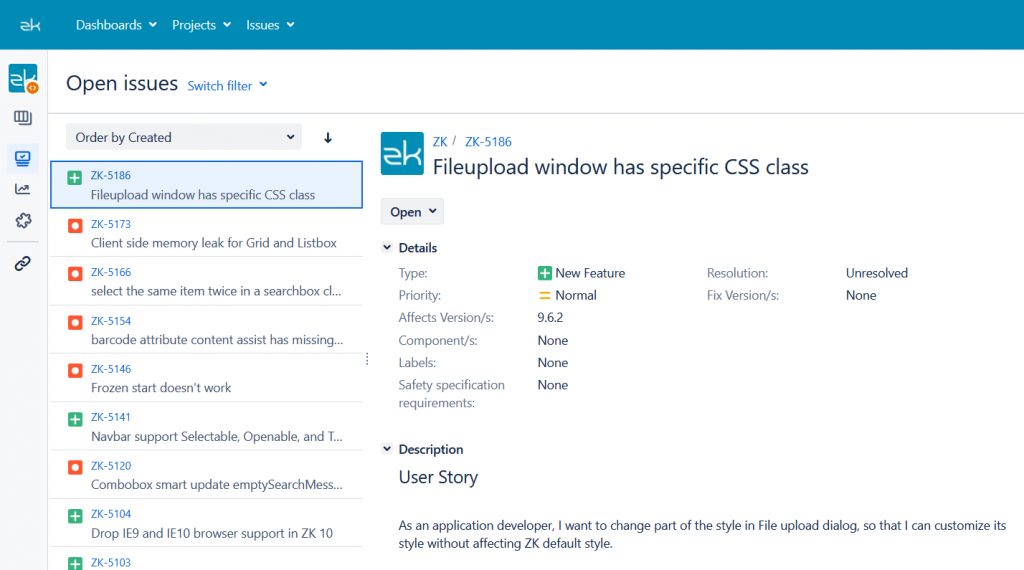This screenshot has width=1024, height=570.
Task: Open the issue status Open dropdown
Action: coord(412,212)
